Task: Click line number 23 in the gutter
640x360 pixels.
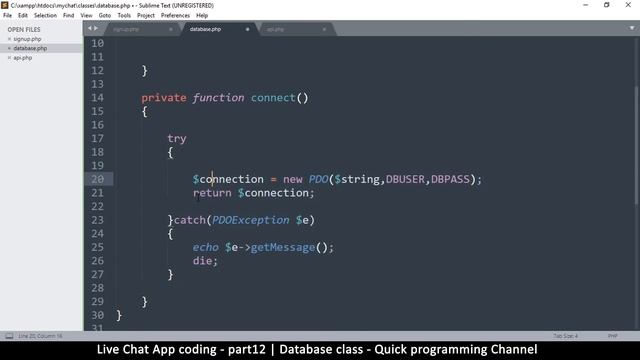Action: click(97, 220)
